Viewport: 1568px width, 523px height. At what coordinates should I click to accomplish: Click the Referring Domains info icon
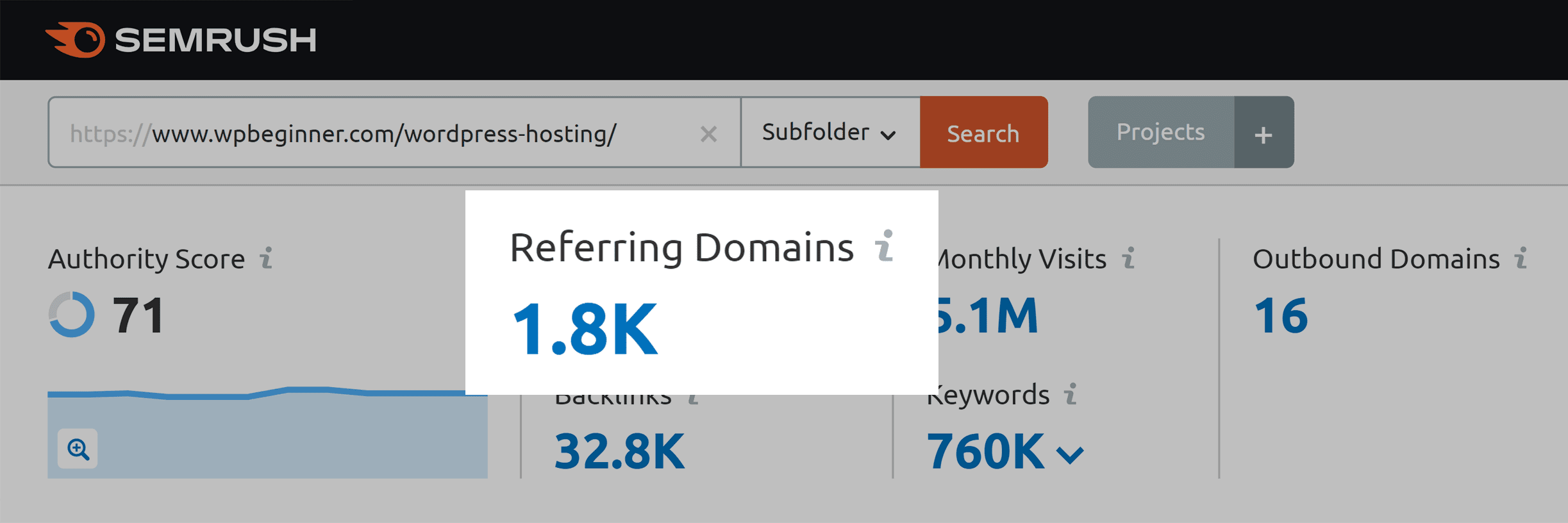pos(885,246)
